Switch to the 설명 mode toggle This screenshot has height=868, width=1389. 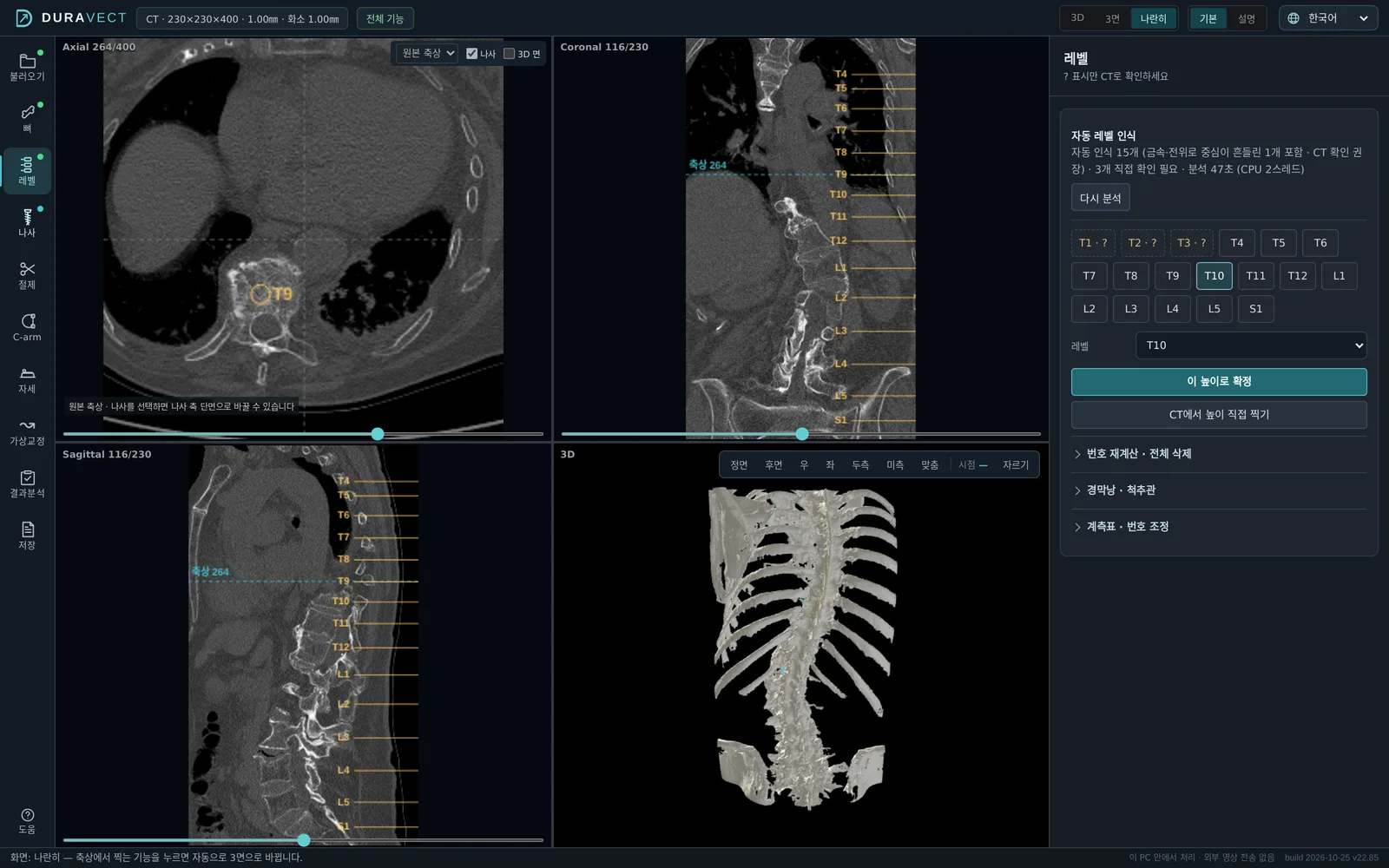point(1246,18)
